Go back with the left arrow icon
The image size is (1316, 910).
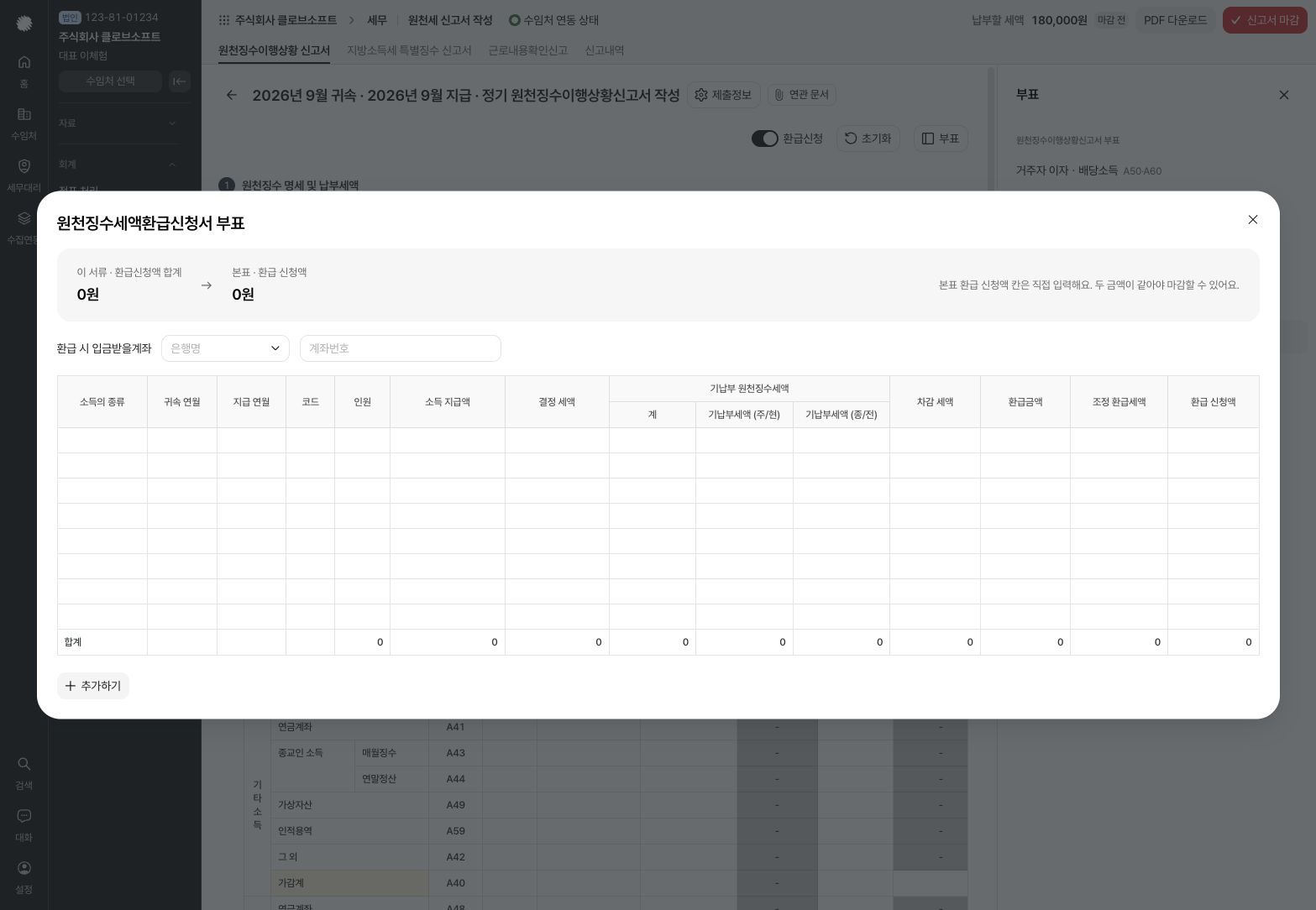coord(232,95)
